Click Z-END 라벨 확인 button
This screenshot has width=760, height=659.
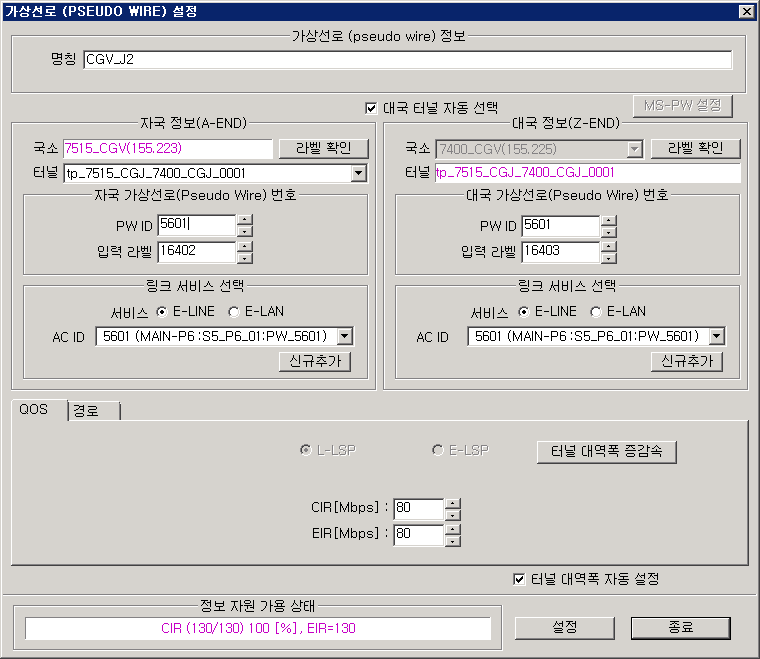coord(696,148)
